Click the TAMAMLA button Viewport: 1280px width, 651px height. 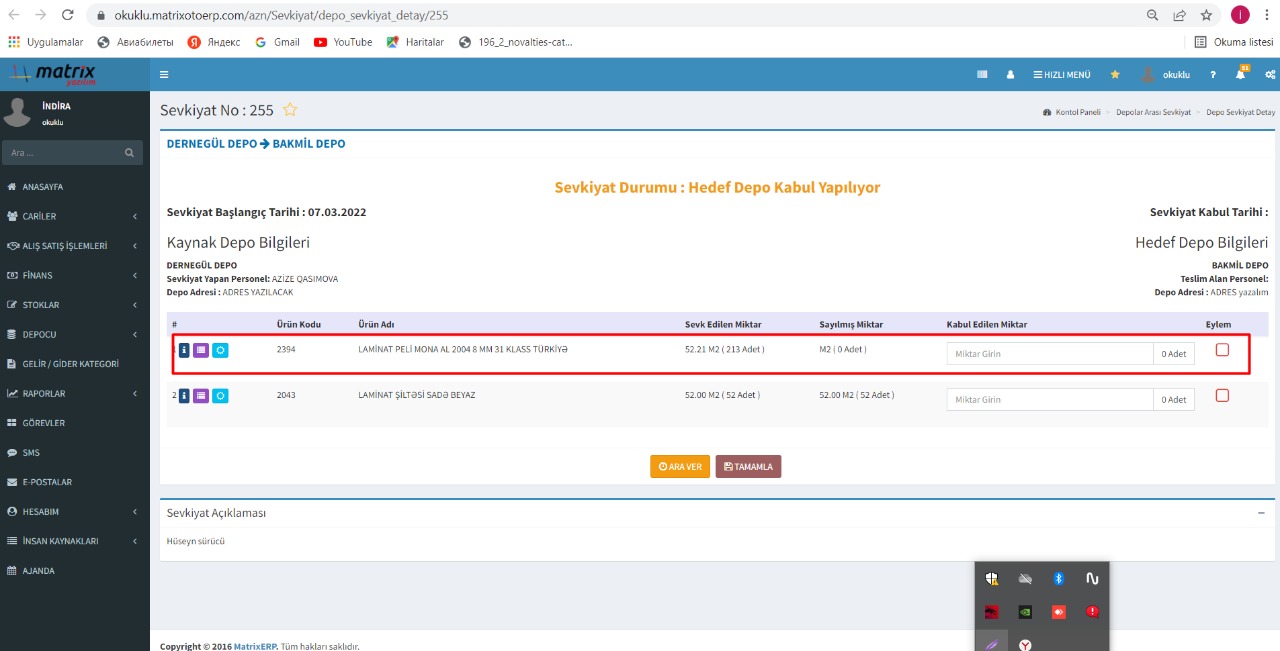[748, 467]
